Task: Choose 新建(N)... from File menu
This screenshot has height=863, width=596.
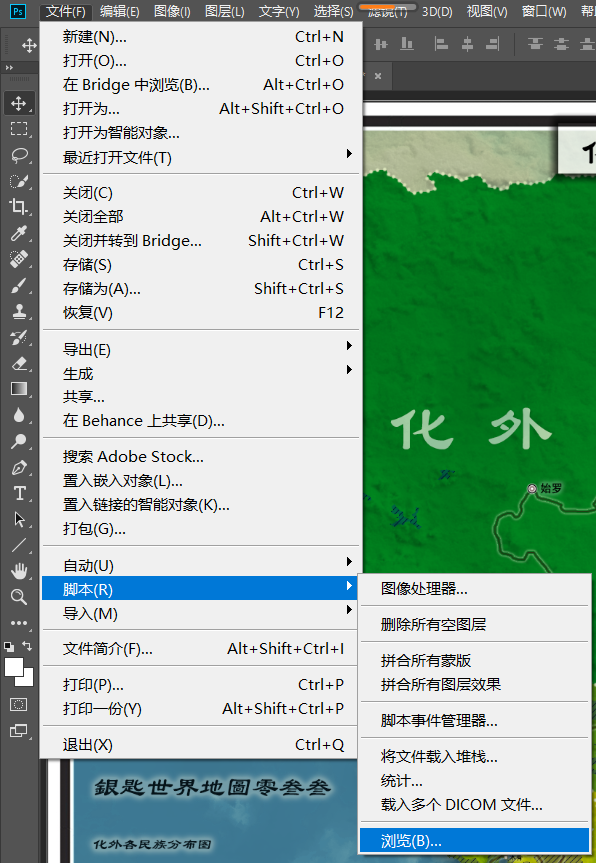Action: [201, 37]
